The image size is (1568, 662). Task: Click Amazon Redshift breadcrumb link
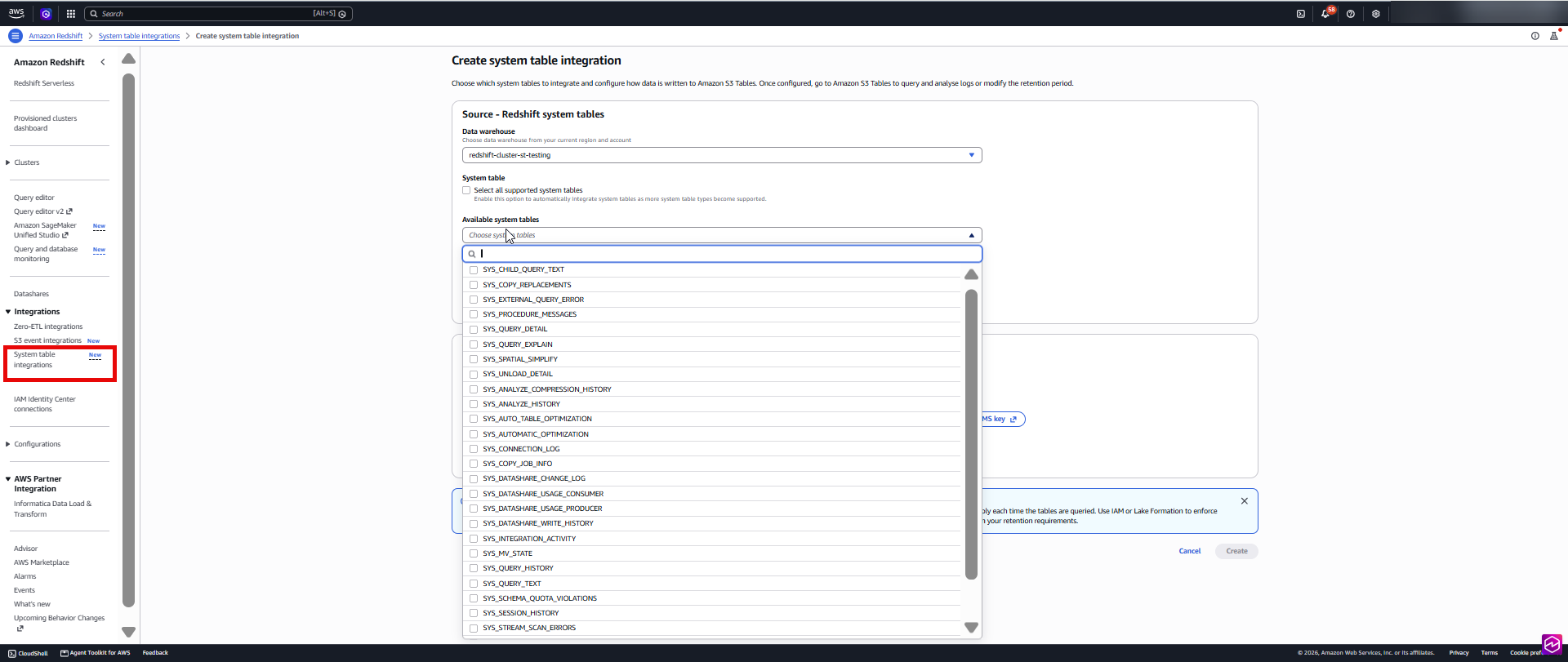click(56, 36)
